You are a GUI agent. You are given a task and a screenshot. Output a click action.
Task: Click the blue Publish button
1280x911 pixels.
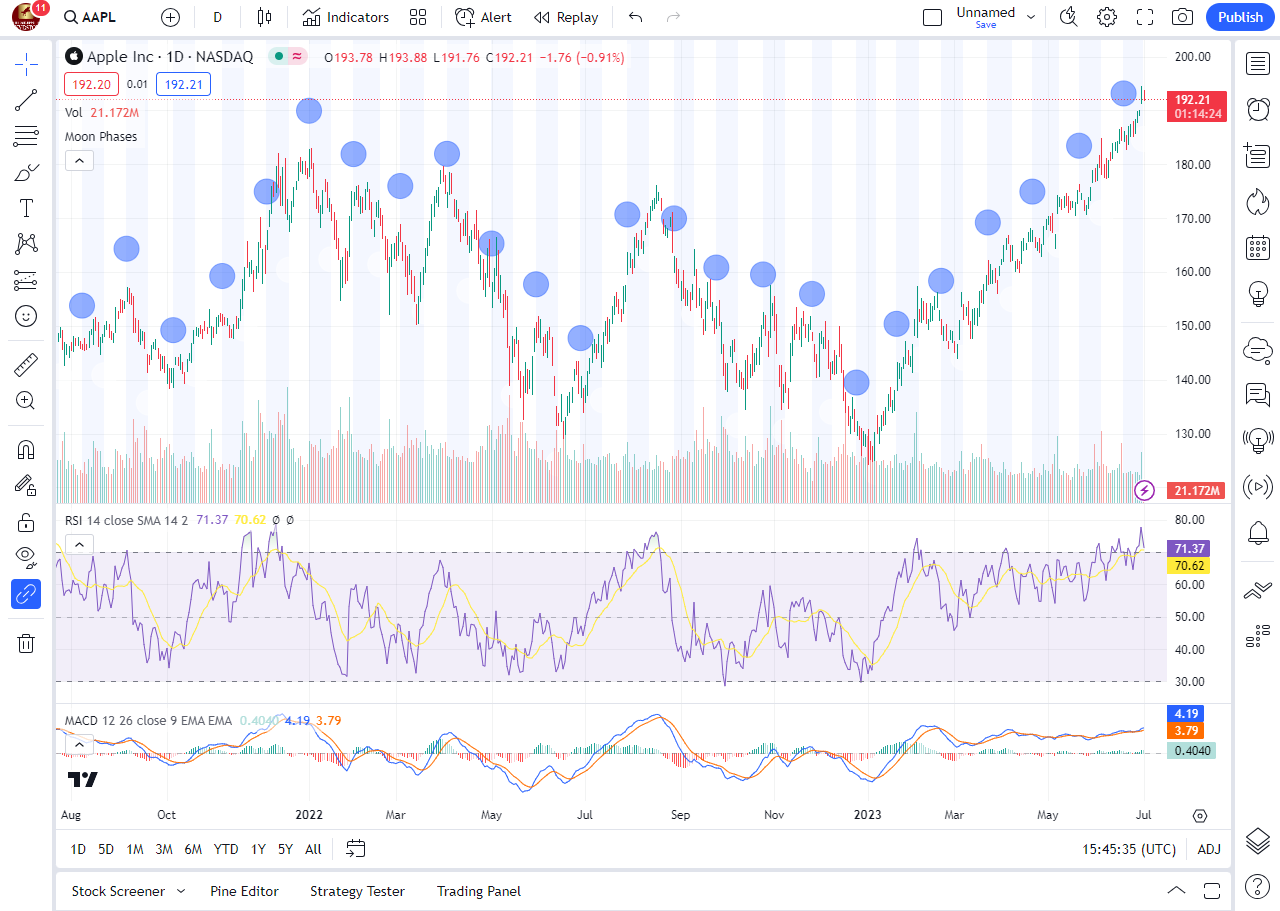click(x=1240, y=17)
